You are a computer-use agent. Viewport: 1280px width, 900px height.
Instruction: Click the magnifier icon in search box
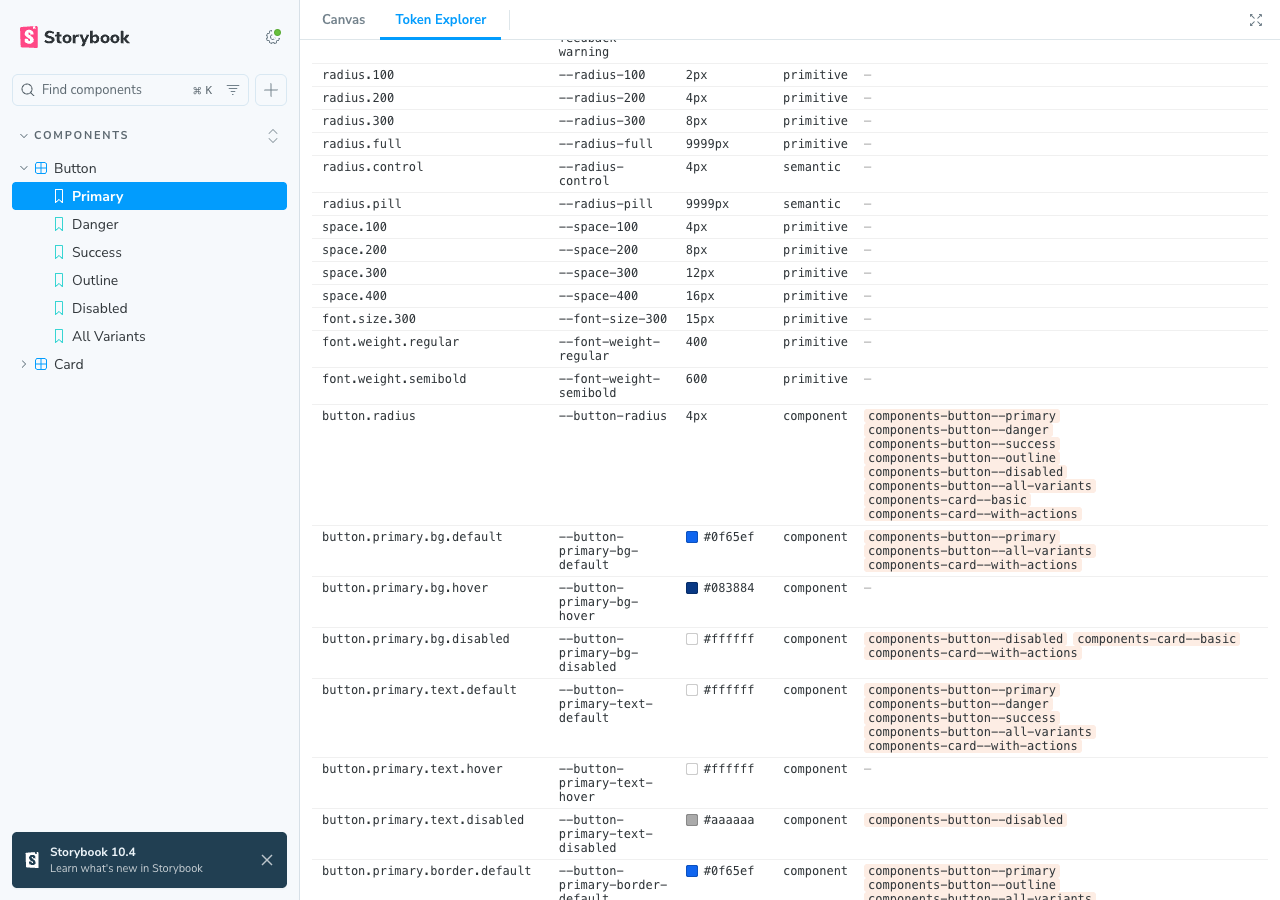[x=28, y=90]
